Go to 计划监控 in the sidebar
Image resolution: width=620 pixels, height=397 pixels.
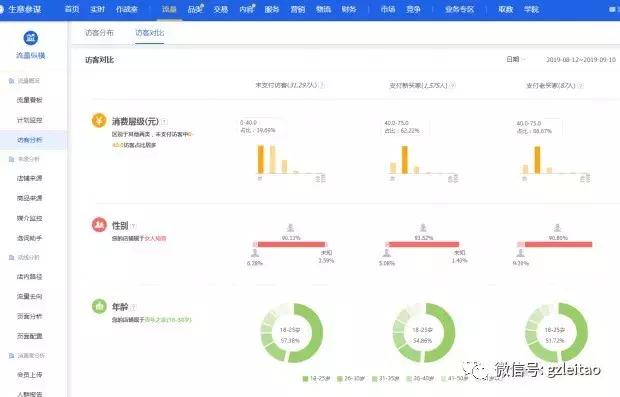pos(30,120)
